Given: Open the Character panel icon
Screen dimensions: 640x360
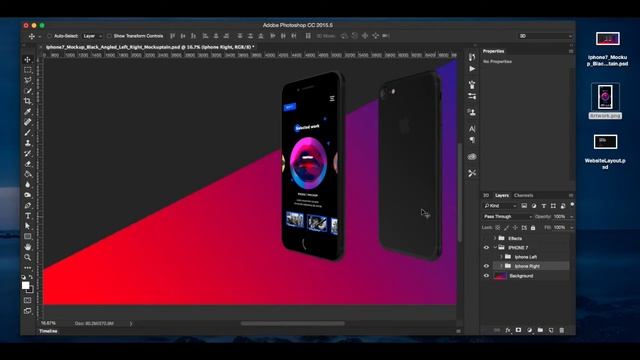Looking at the screenshot, I should (x=472, y=129).
